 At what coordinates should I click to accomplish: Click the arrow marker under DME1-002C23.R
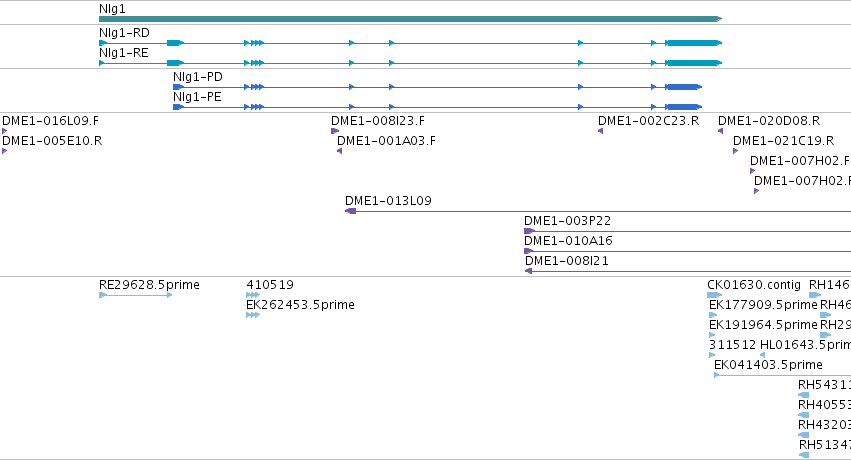pos(600,131)
